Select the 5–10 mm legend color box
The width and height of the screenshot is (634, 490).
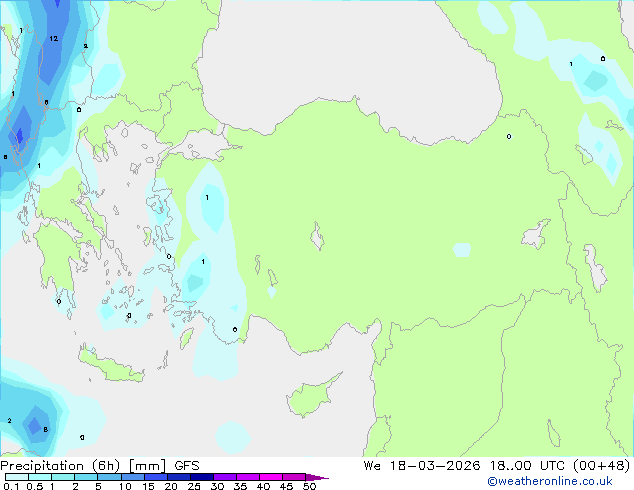tap(109, 477)
